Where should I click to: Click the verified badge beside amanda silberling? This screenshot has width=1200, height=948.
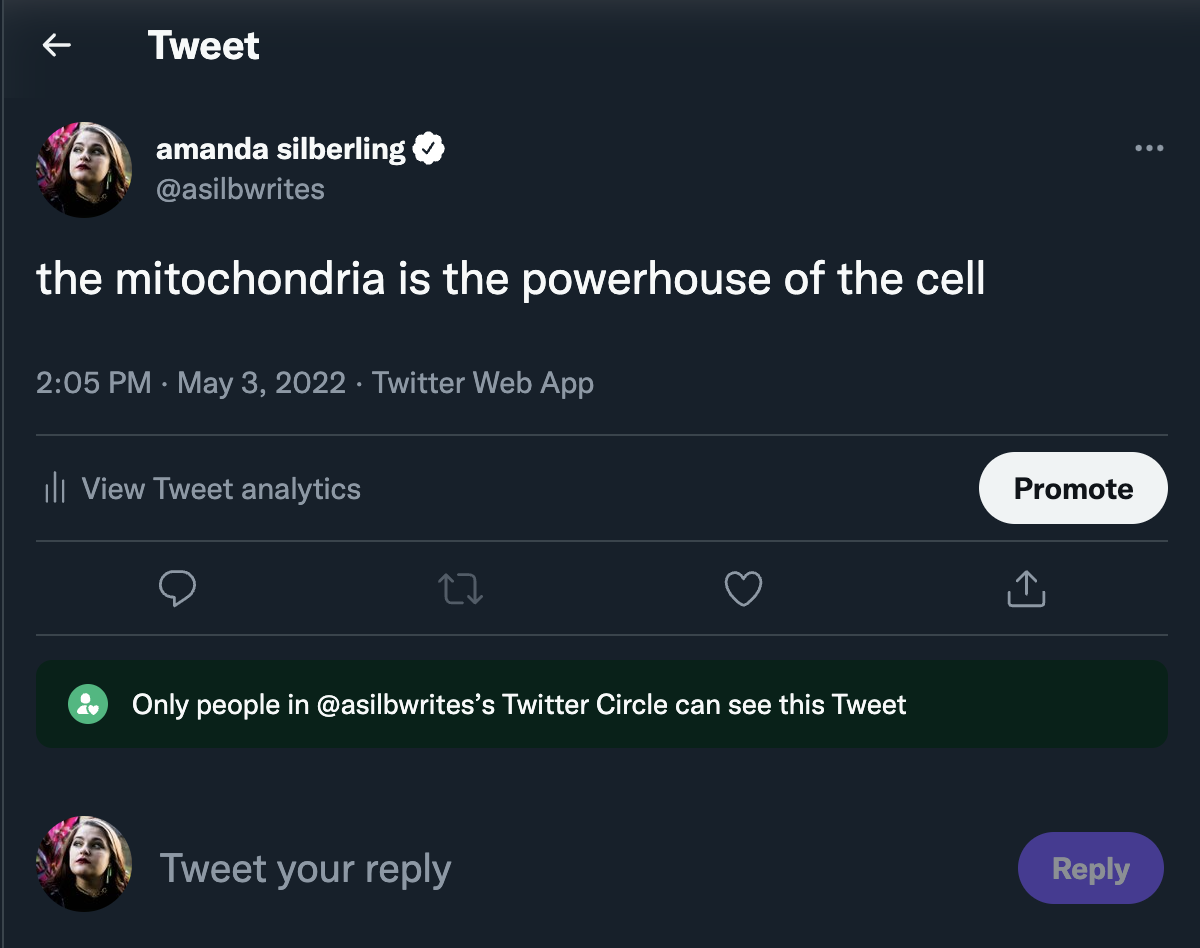[x=429, y=150]
